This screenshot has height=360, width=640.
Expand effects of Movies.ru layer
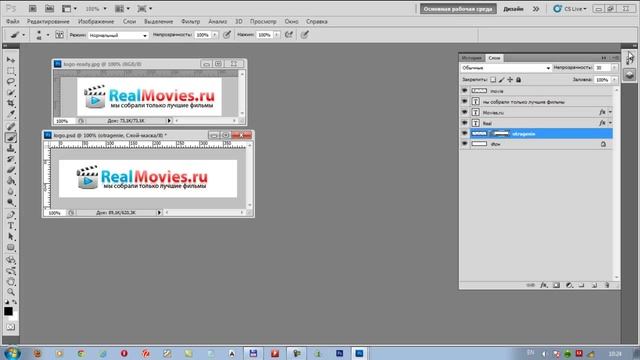pos(610,112)
